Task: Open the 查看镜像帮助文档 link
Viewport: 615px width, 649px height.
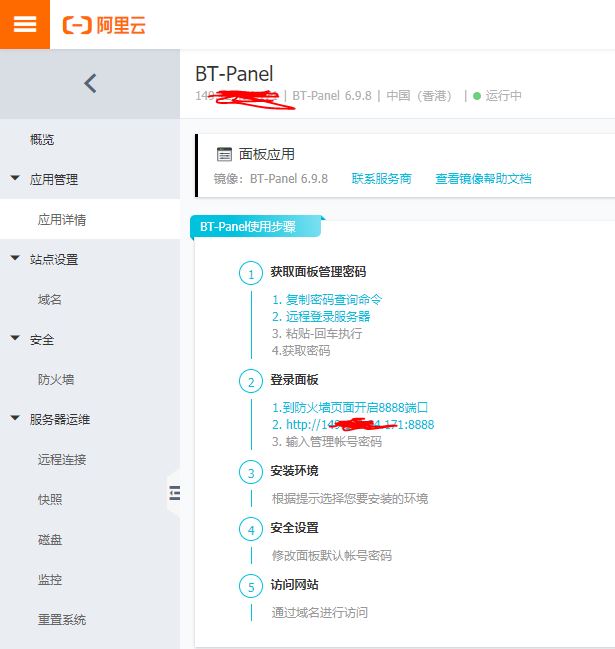Action: pyautogui.click(x=483, y=179)
